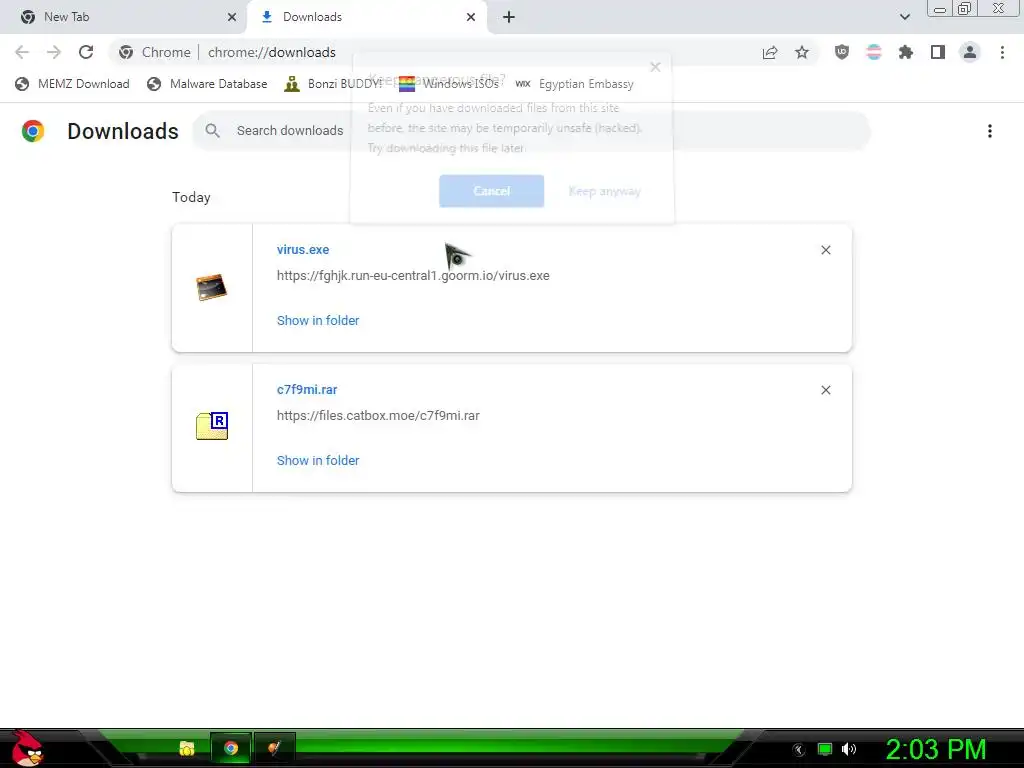
Task: Show c7f9mi.rar in folder
Action: tap(318, 460)
